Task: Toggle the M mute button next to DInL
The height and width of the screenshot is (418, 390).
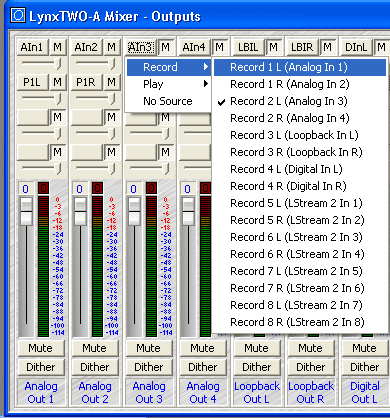Action: coord(381,47)
